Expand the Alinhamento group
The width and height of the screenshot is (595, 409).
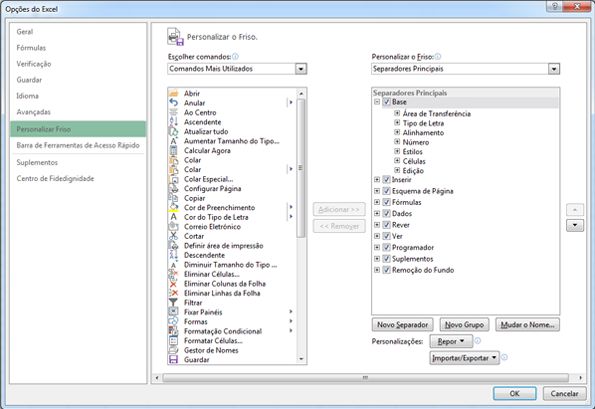point(397,132)
